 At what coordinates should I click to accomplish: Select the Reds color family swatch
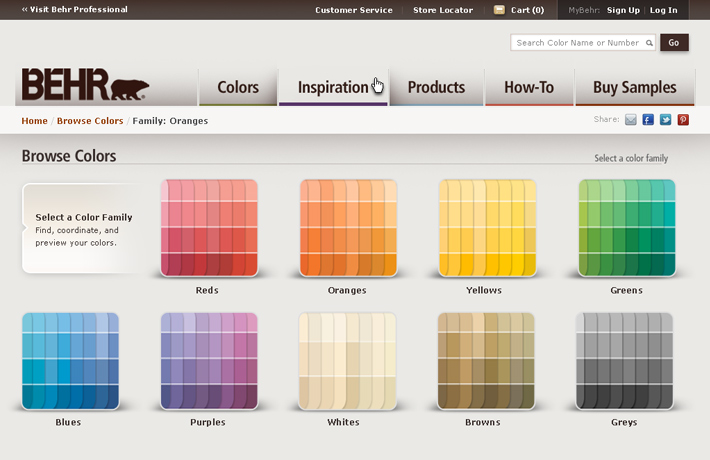tap(209, 228)
